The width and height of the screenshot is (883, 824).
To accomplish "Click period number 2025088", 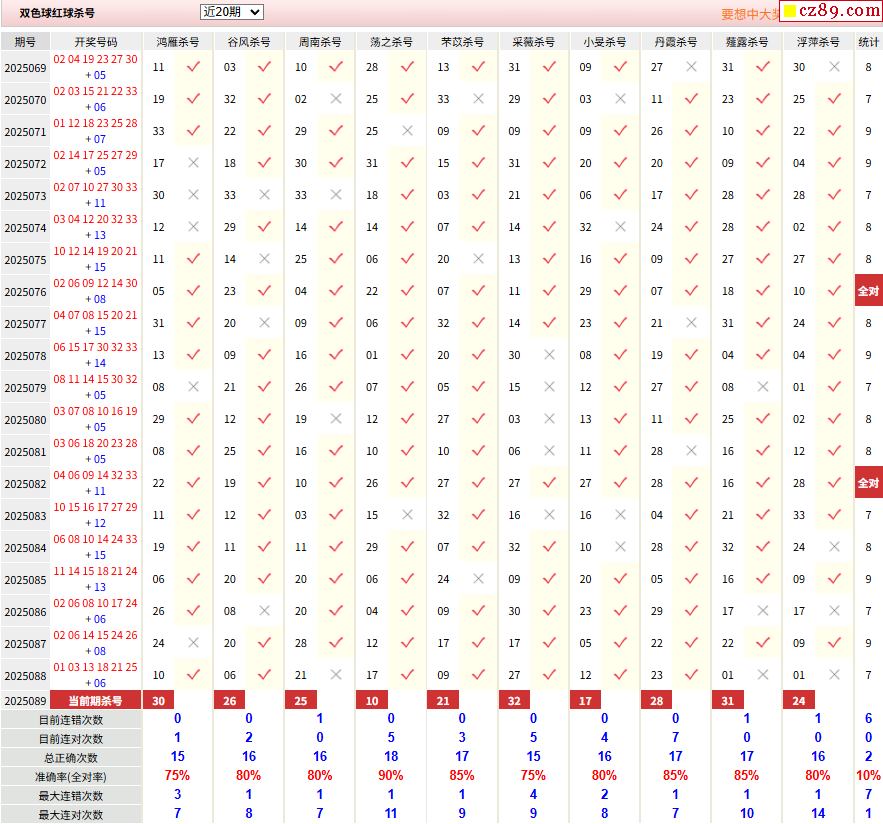I will click(25, 676).
